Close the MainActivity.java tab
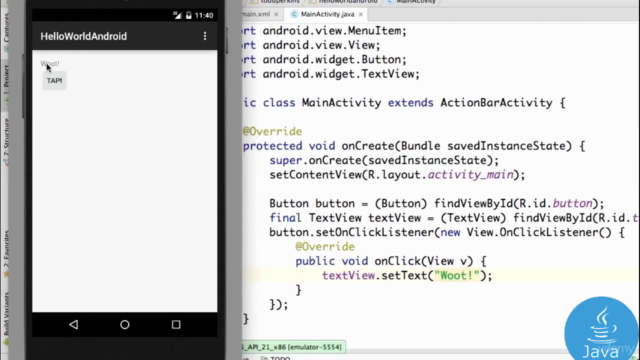 click(x=360, y=14)
